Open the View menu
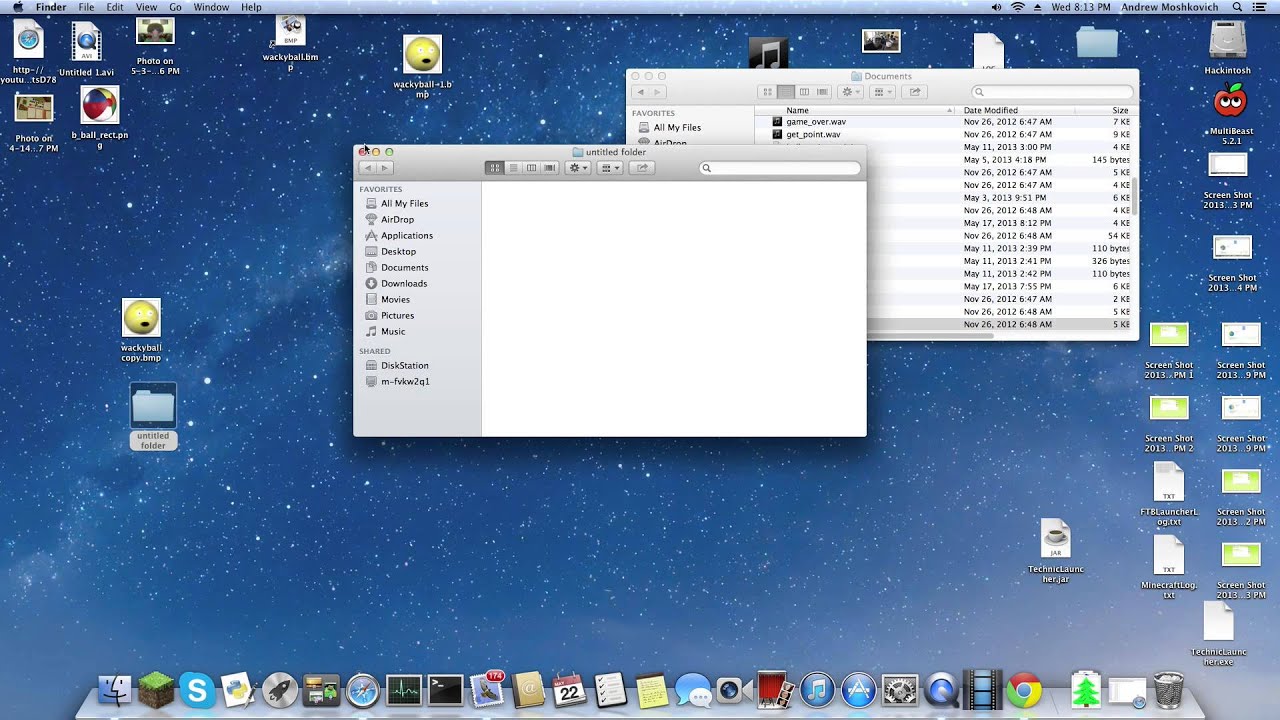The image size is (1280, 720). click(x=146, y=7)
